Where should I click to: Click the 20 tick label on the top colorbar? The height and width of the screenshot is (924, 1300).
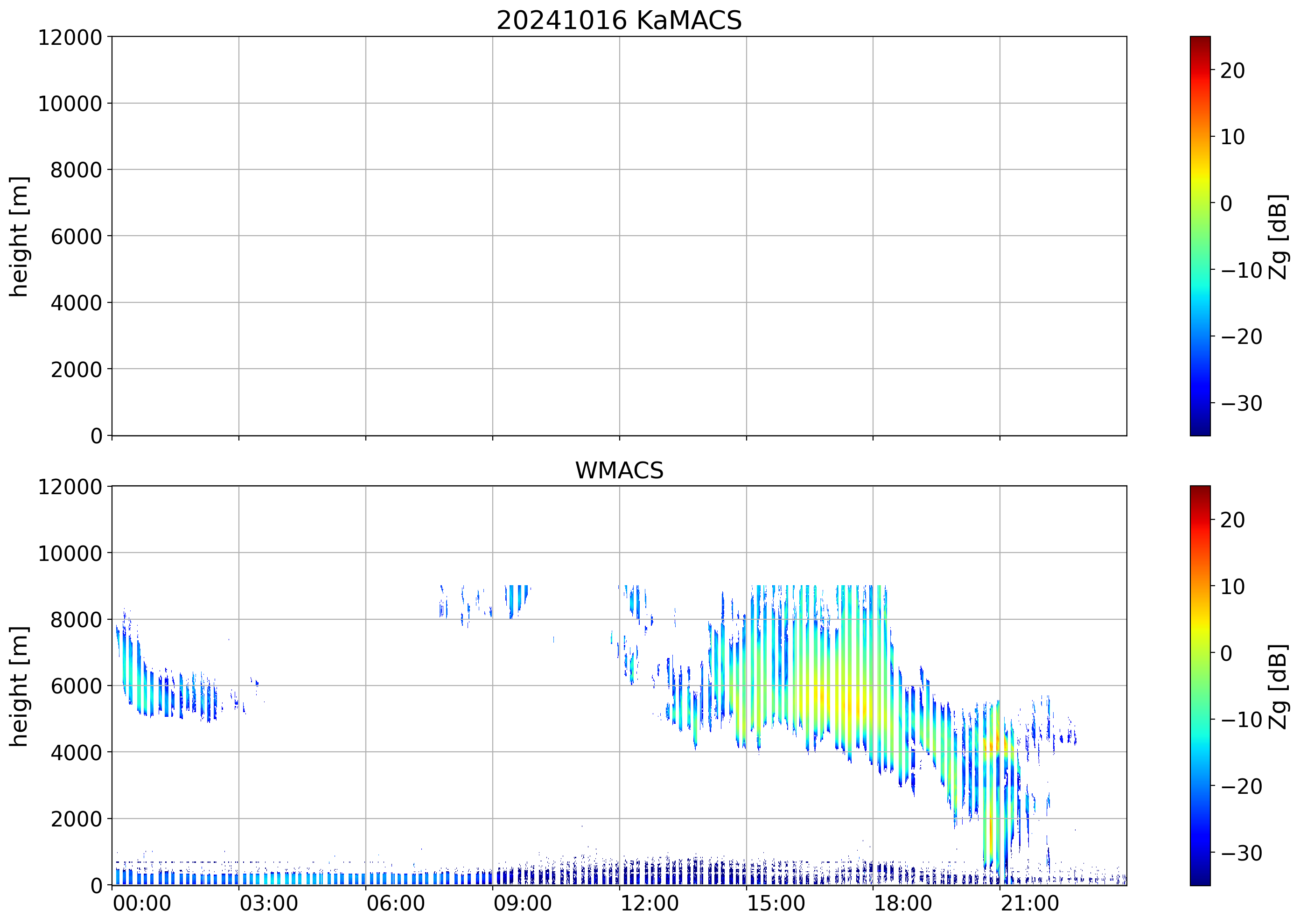click(1232, 70)
